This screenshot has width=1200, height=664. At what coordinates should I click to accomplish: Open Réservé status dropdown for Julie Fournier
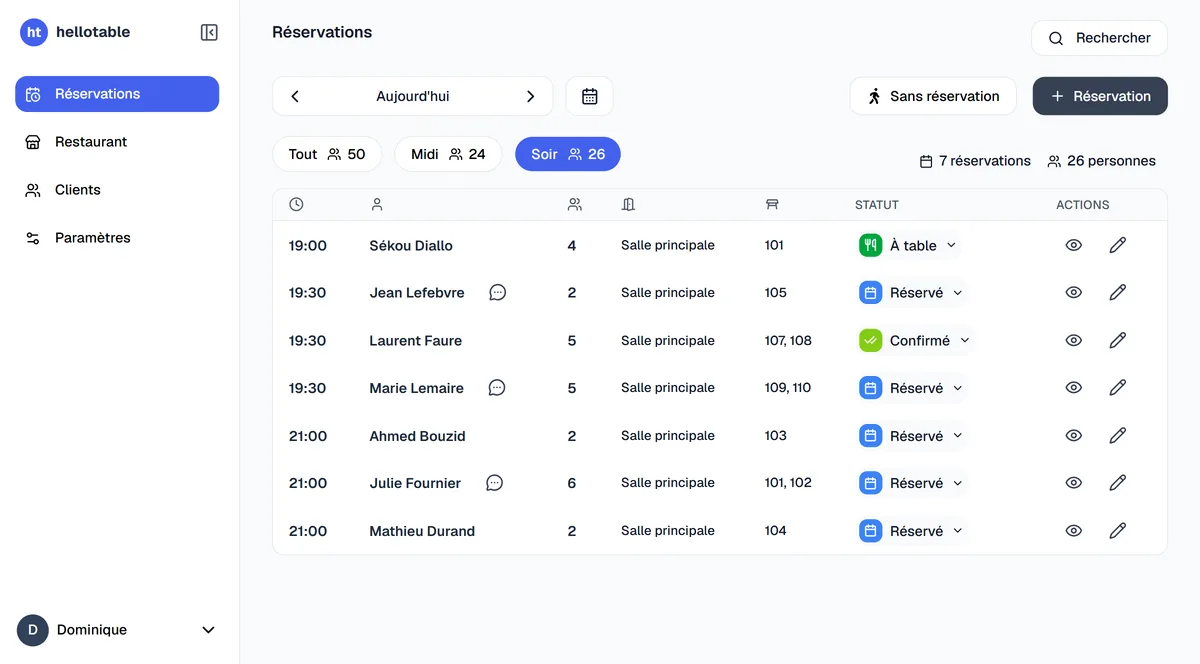pyautogui.click(x=912, y=483)
